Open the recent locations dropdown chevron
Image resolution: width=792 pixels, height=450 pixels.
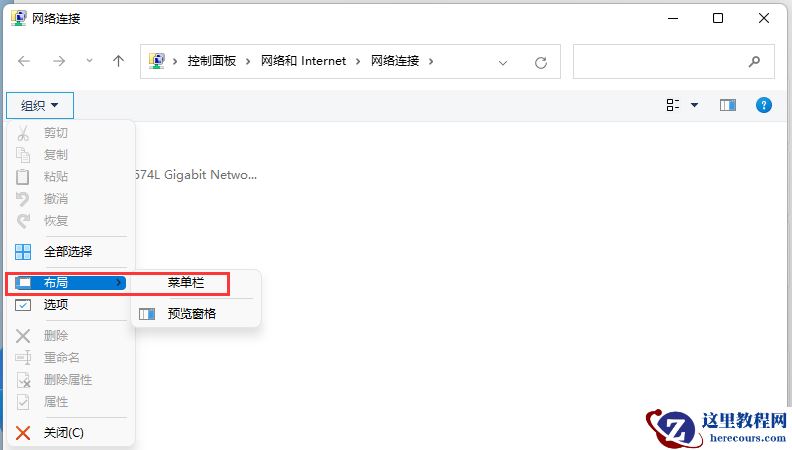(x=89, y=61)
